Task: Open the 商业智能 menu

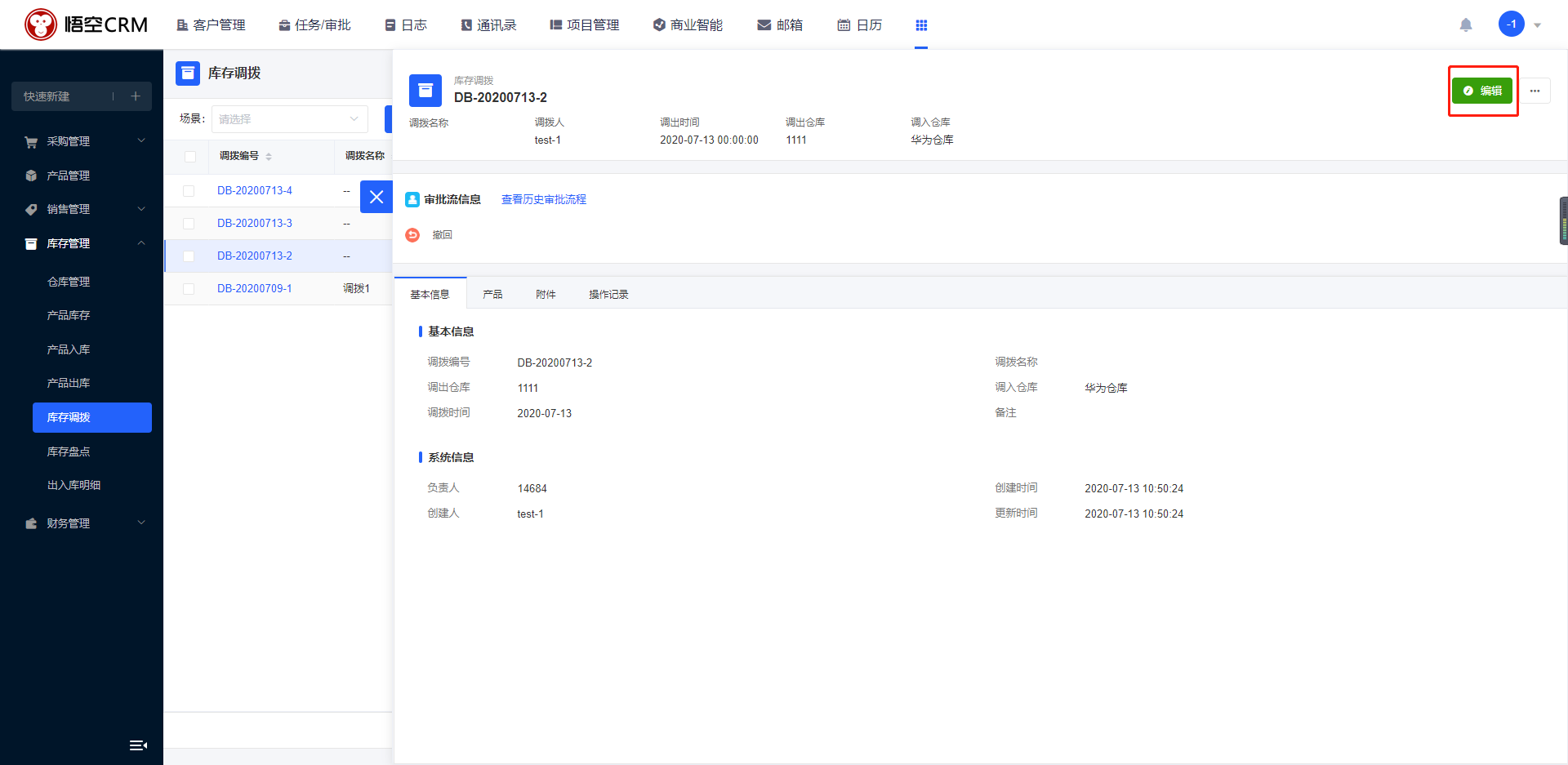Action: [688, 25]
